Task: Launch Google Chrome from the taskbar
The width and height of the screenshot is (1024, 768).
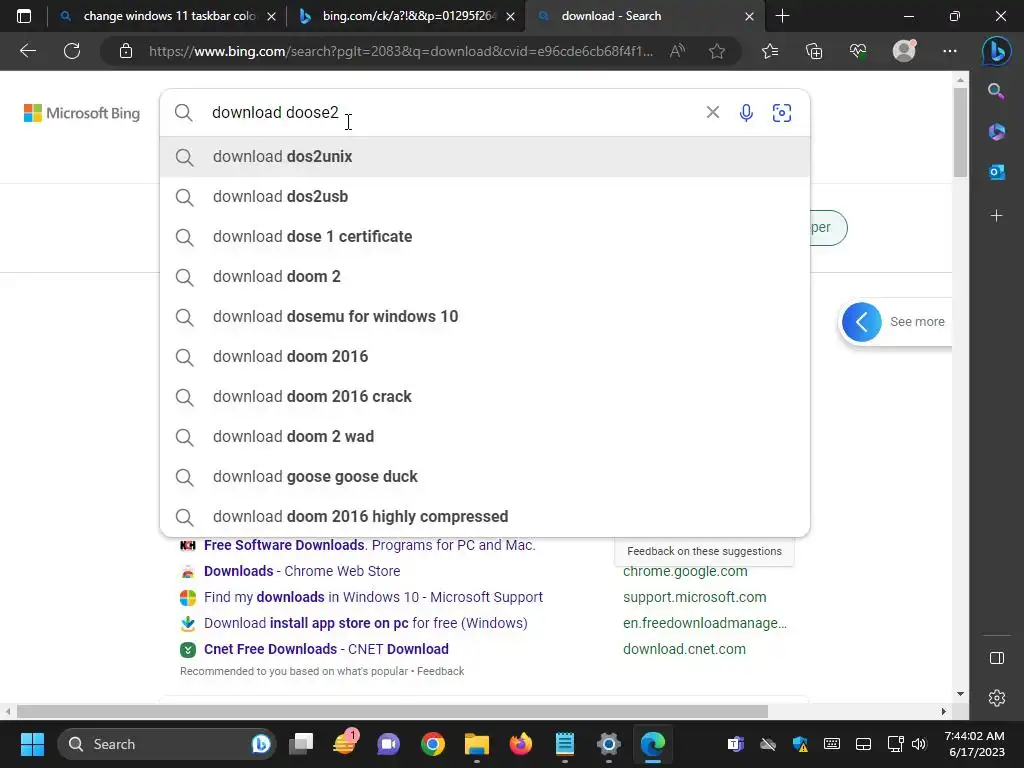Action: tap(432, 744)
